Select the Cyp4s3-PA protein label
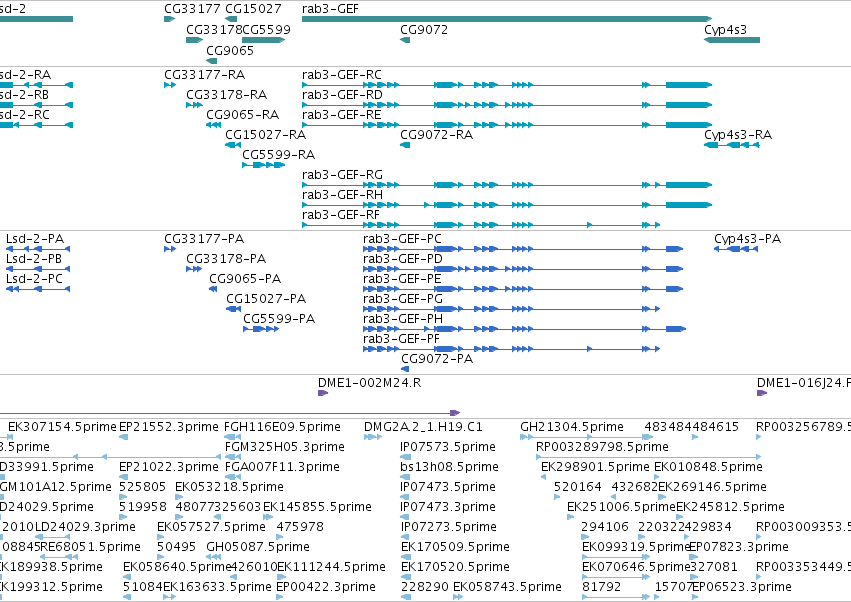 [x=747, y=238]
